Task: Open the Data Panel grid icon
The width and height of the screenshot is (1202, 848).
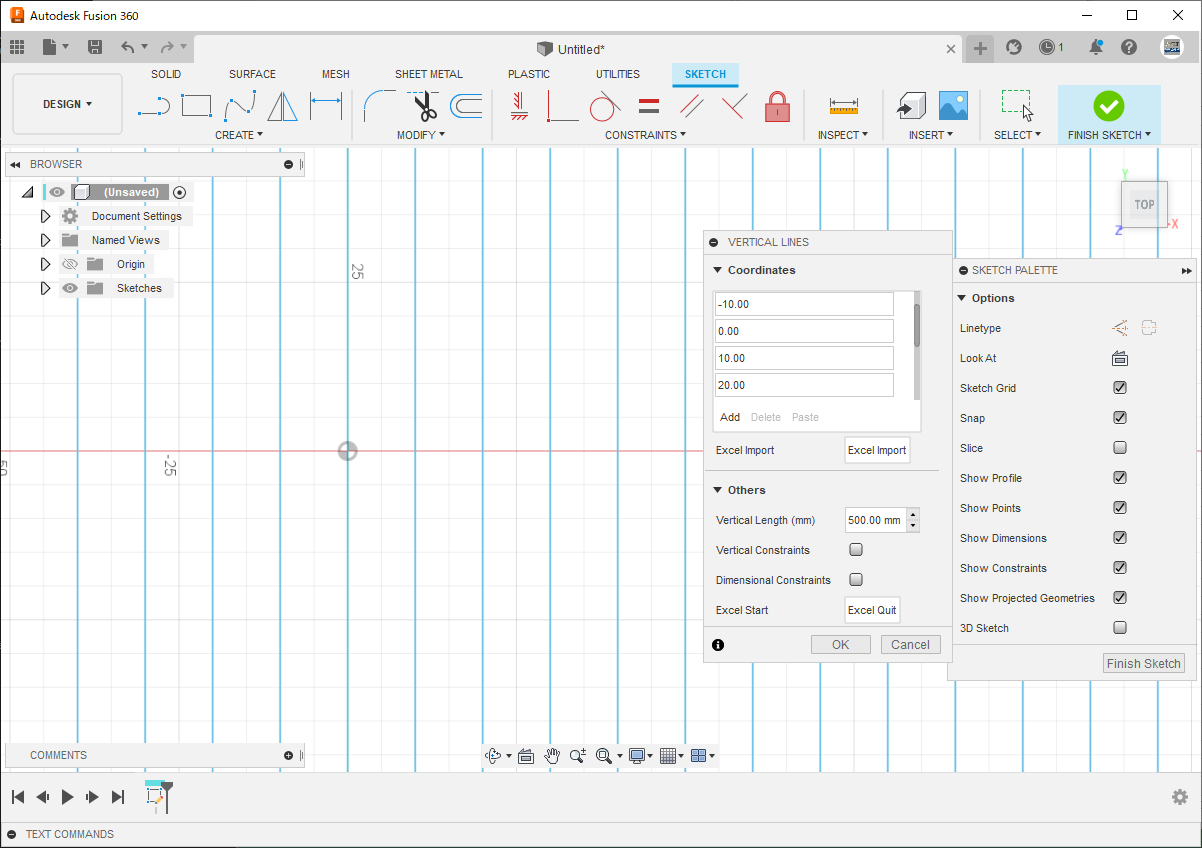Action: click(17, 47)
